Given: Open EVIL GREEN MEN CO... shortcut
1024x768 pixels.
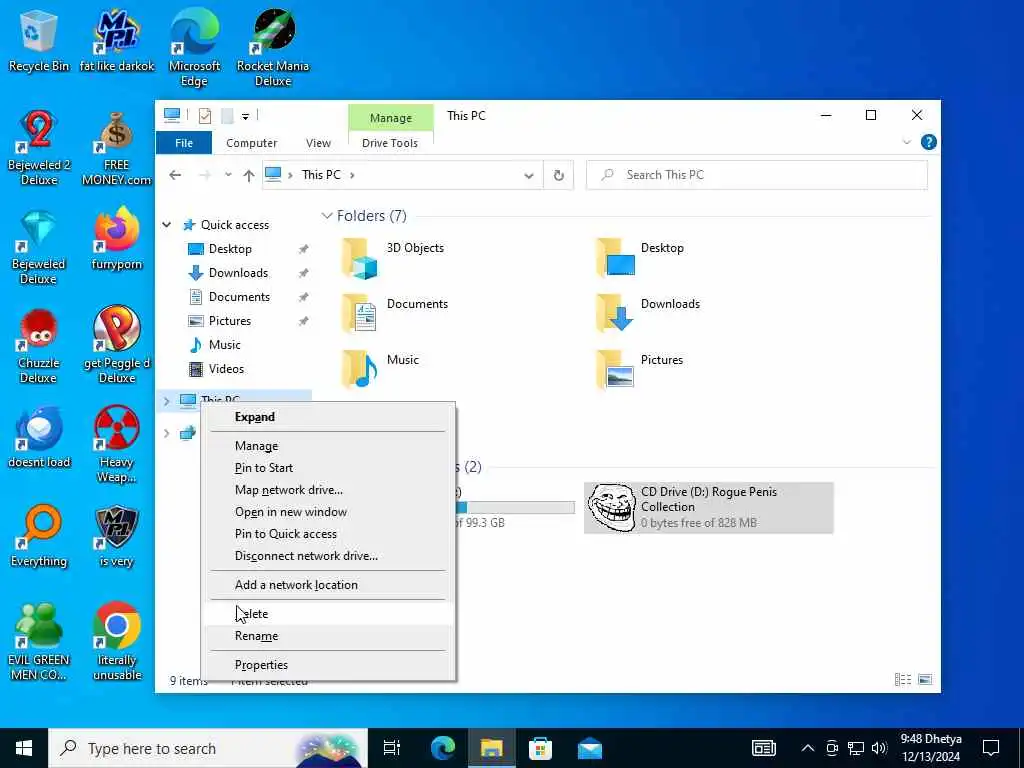Looking at the screenshot, I should (39, 643).
